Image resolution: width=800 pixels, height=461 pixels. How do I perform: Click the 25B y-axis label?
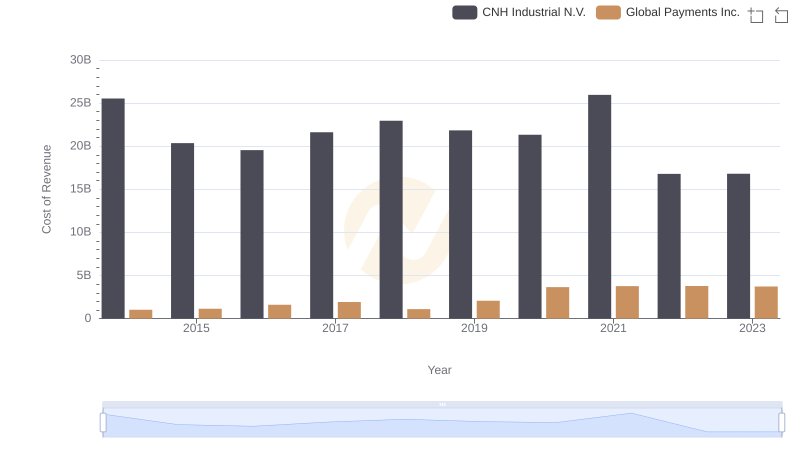(x=81, y=103)
